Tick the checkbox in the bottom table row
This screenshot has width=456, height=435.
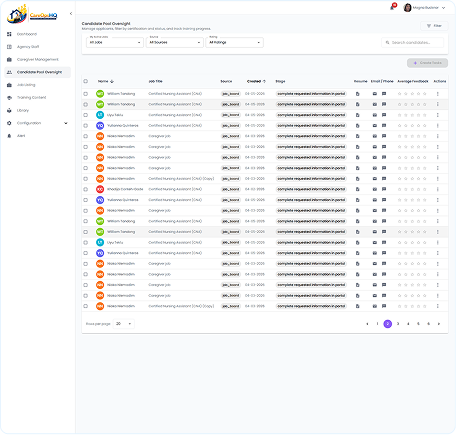(86, 306)
